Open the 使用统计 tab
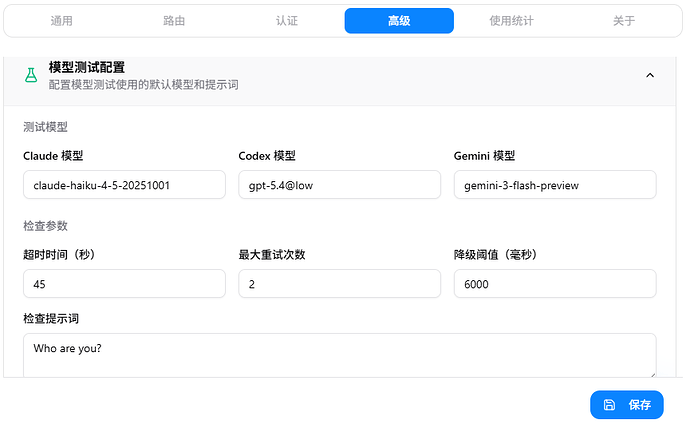The image size is (690, 427). pos(511,21)
